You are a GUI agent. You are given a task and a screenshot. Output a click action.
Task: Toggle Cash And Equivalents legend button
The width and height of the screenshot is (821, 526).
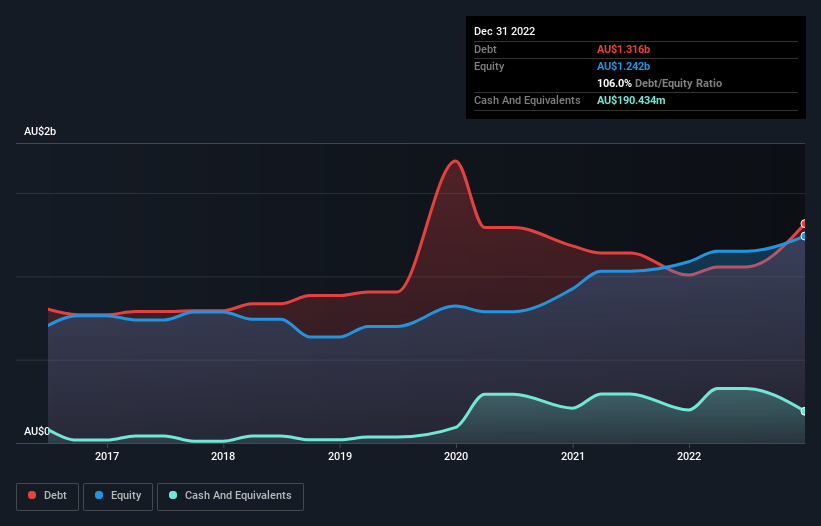[230, 496]
